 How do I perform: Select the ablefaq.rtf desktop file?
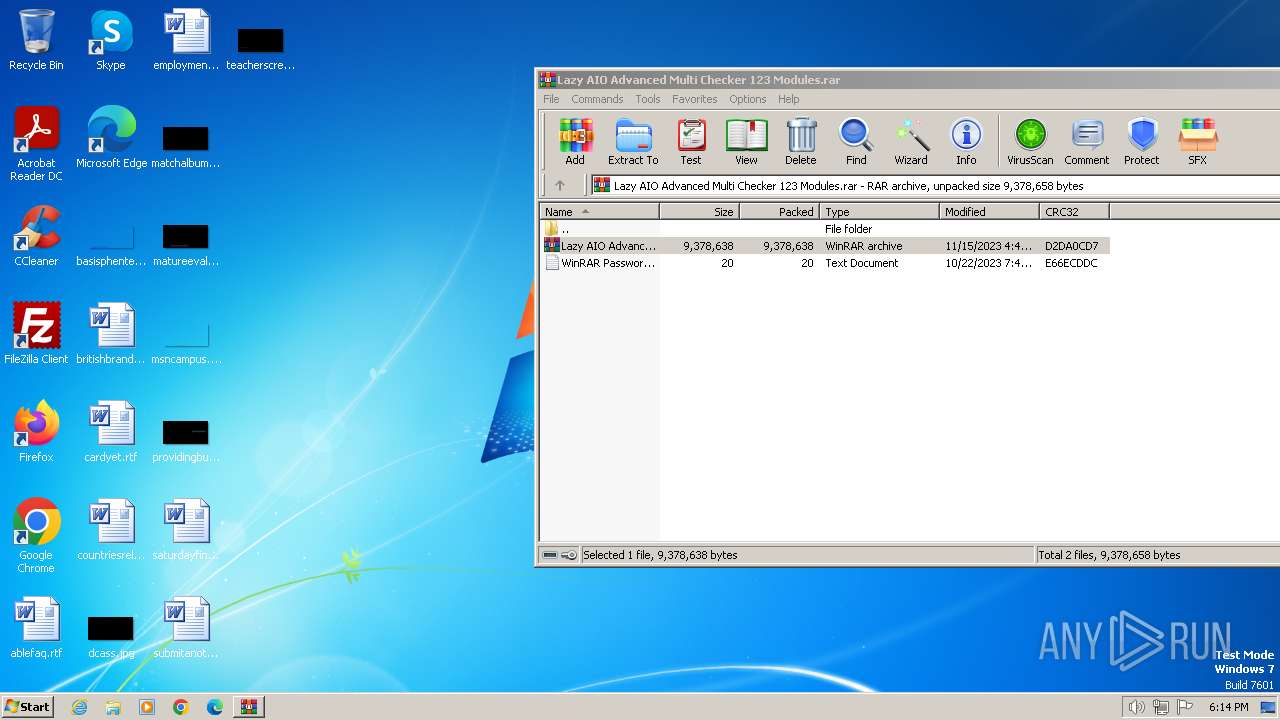coord(36,628)
